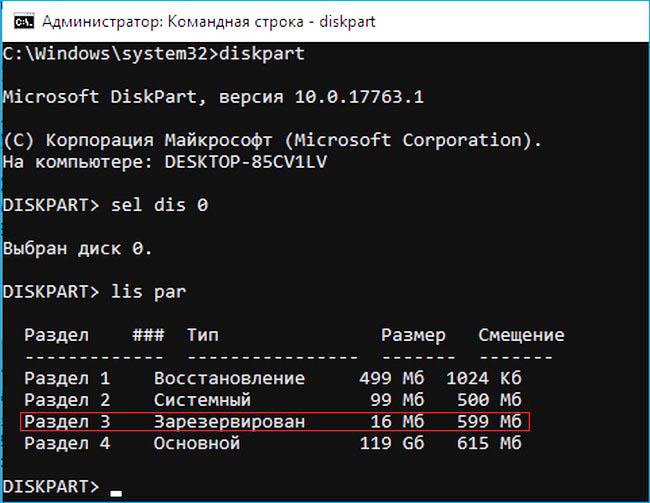Click the offset '500 Мб'

pos(489,400)
